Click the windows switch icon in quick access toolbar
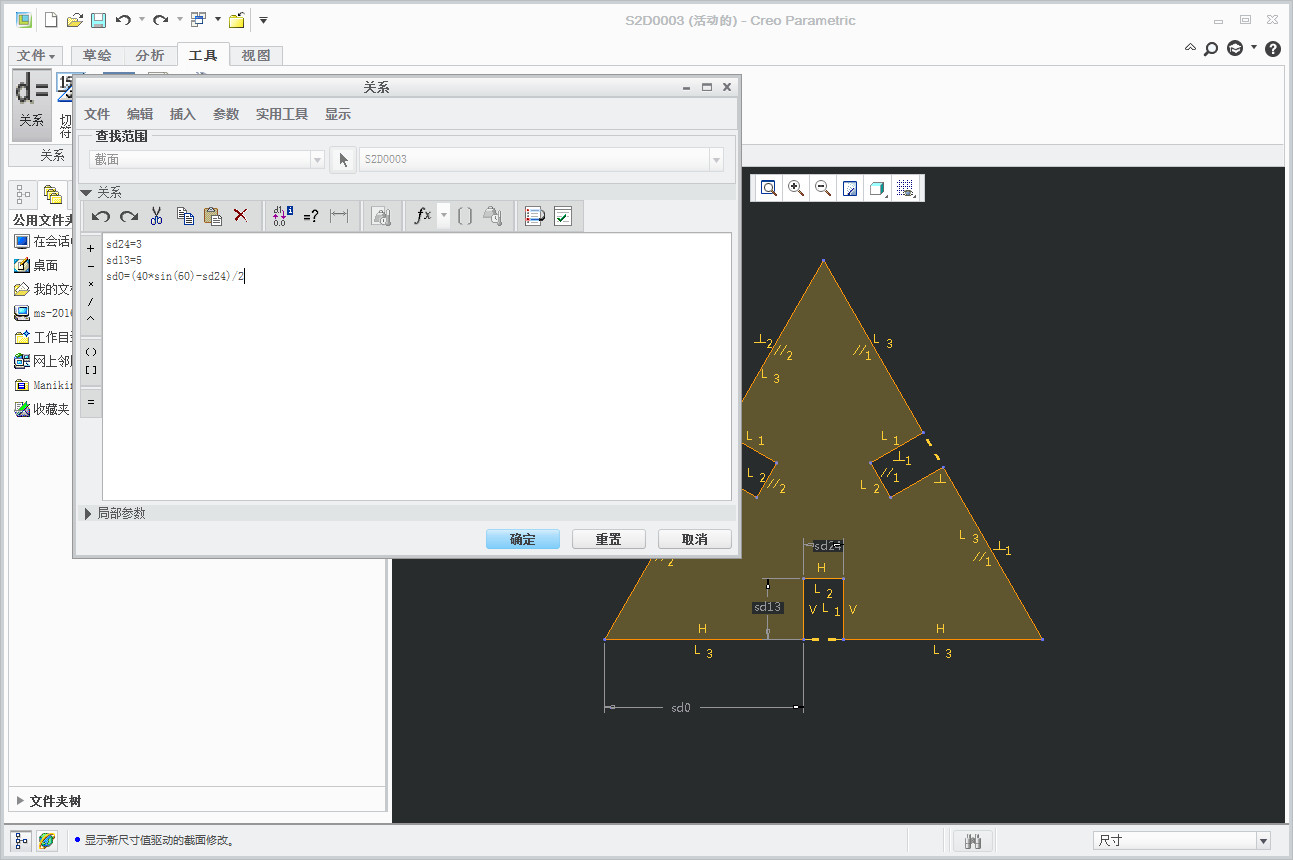1293x860 pixels. (x=198, y=20)
